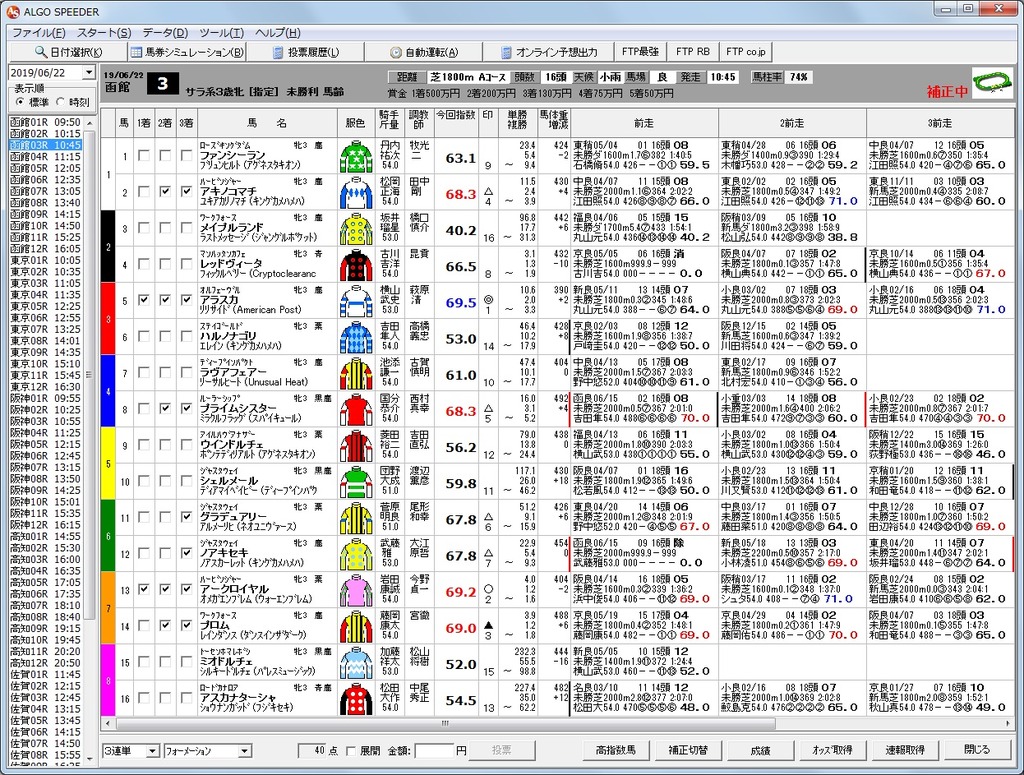Open the 3連単 bet type dropdown
This screenshot has width=1024, height=775.
coord(152,751)
